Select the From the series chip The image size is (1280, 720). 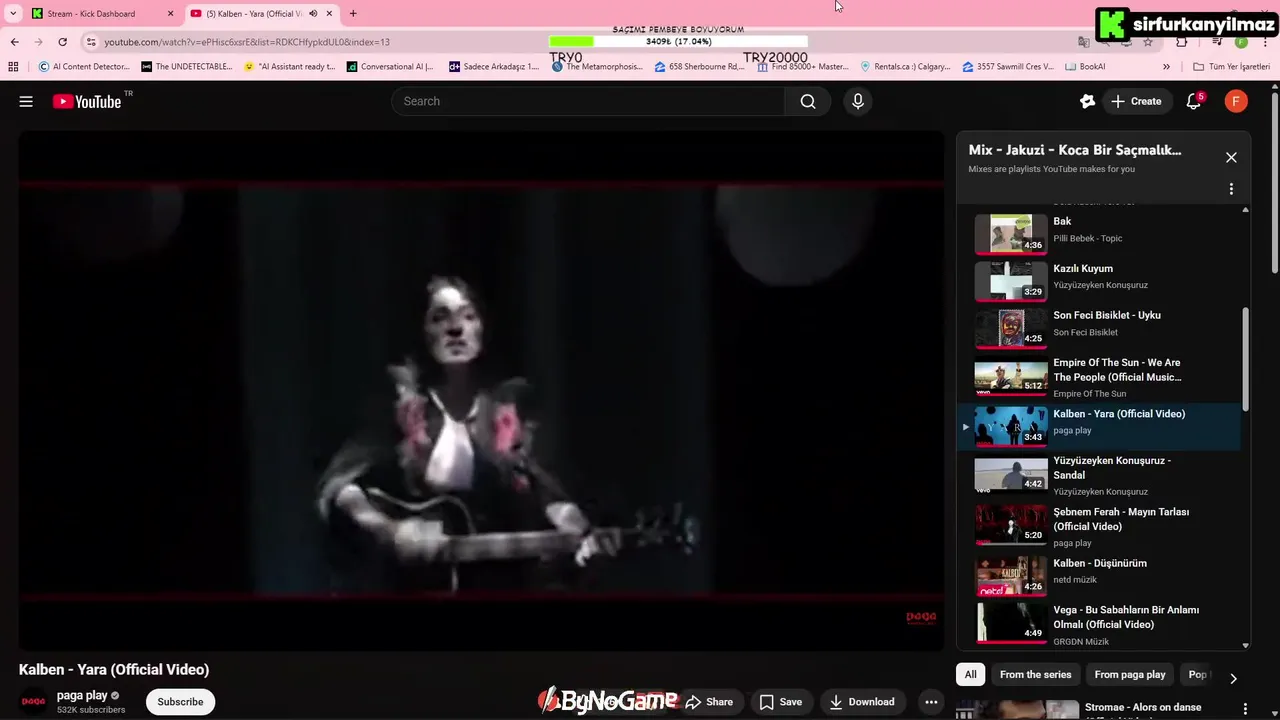pos(1035,674)
